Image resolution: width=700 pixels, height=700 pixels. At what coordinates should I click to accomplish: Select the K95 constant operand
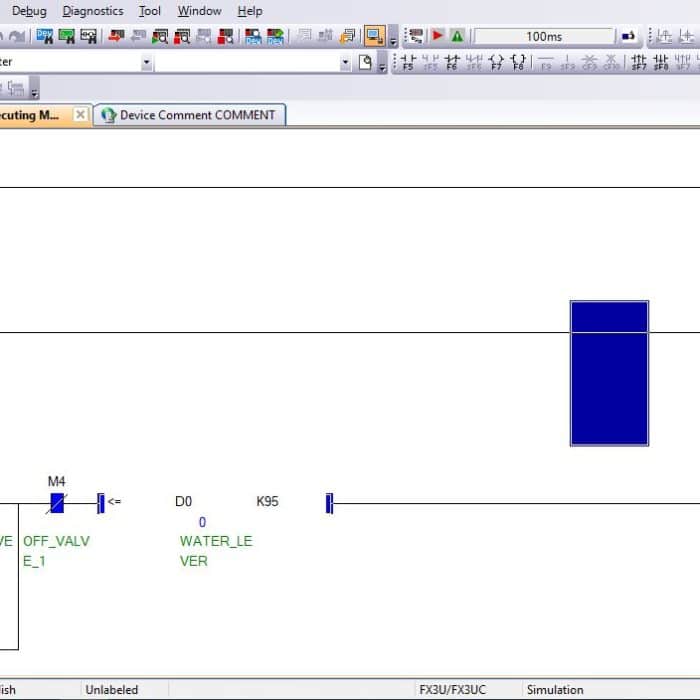[267, 501]
